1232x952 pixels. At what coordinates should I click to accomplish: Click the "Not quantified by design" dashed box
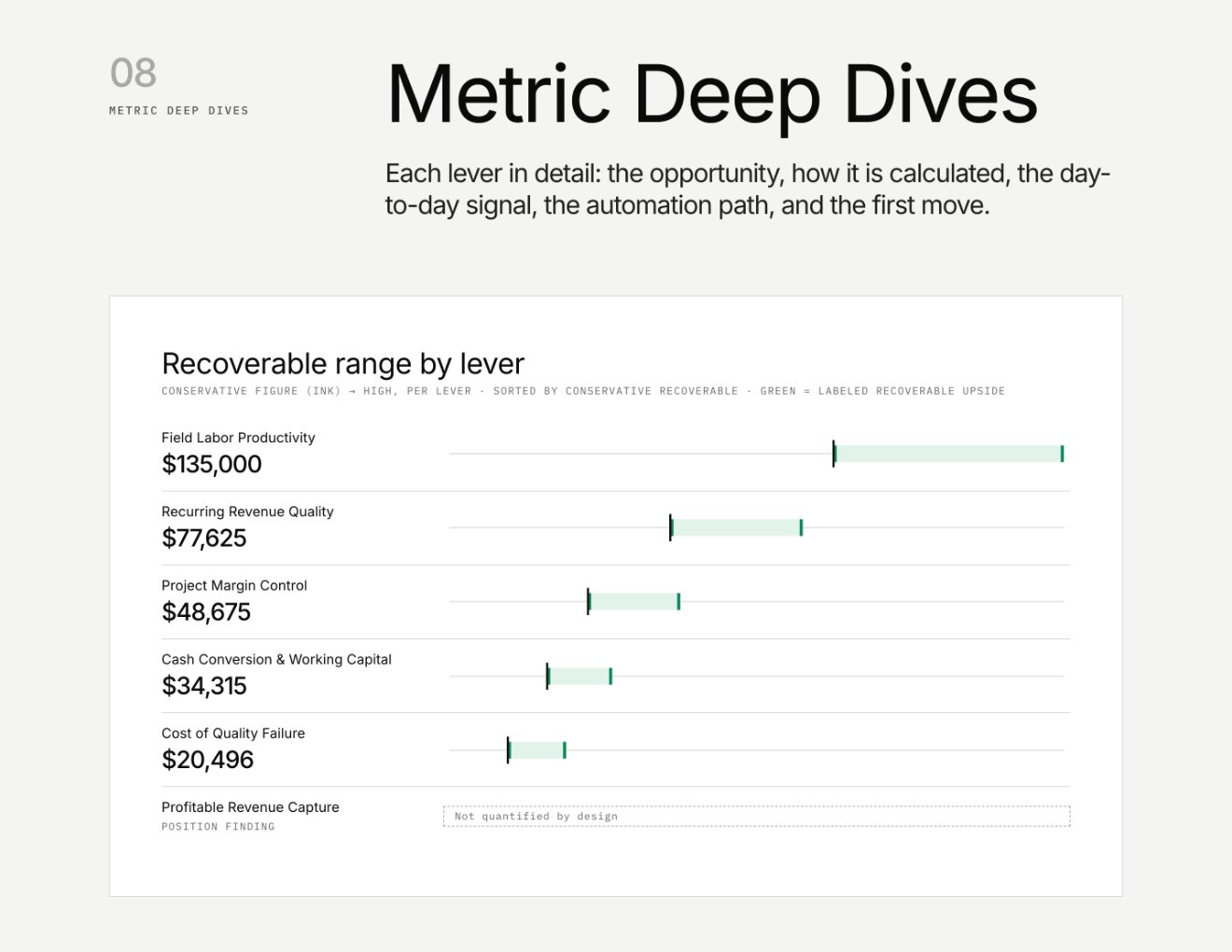pos(757,817)
